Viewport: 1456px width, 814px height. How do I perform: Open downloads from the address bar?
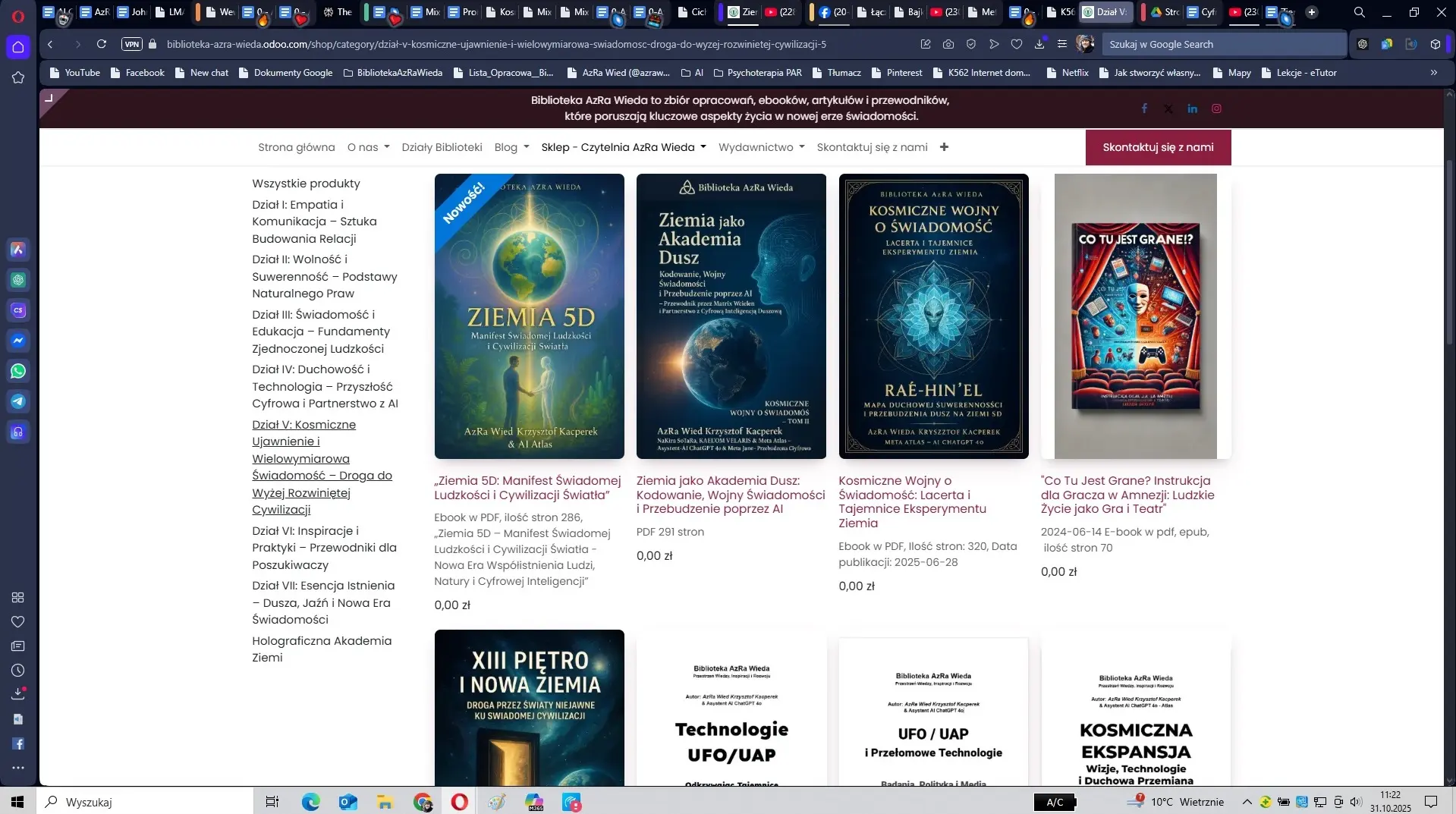pos(1039,44)
